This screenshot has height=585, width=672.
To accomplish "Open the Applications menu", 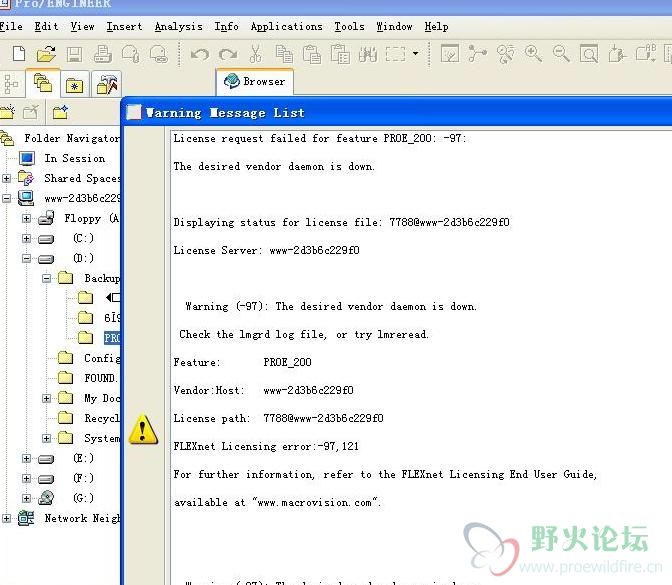I will pos(286,27).
